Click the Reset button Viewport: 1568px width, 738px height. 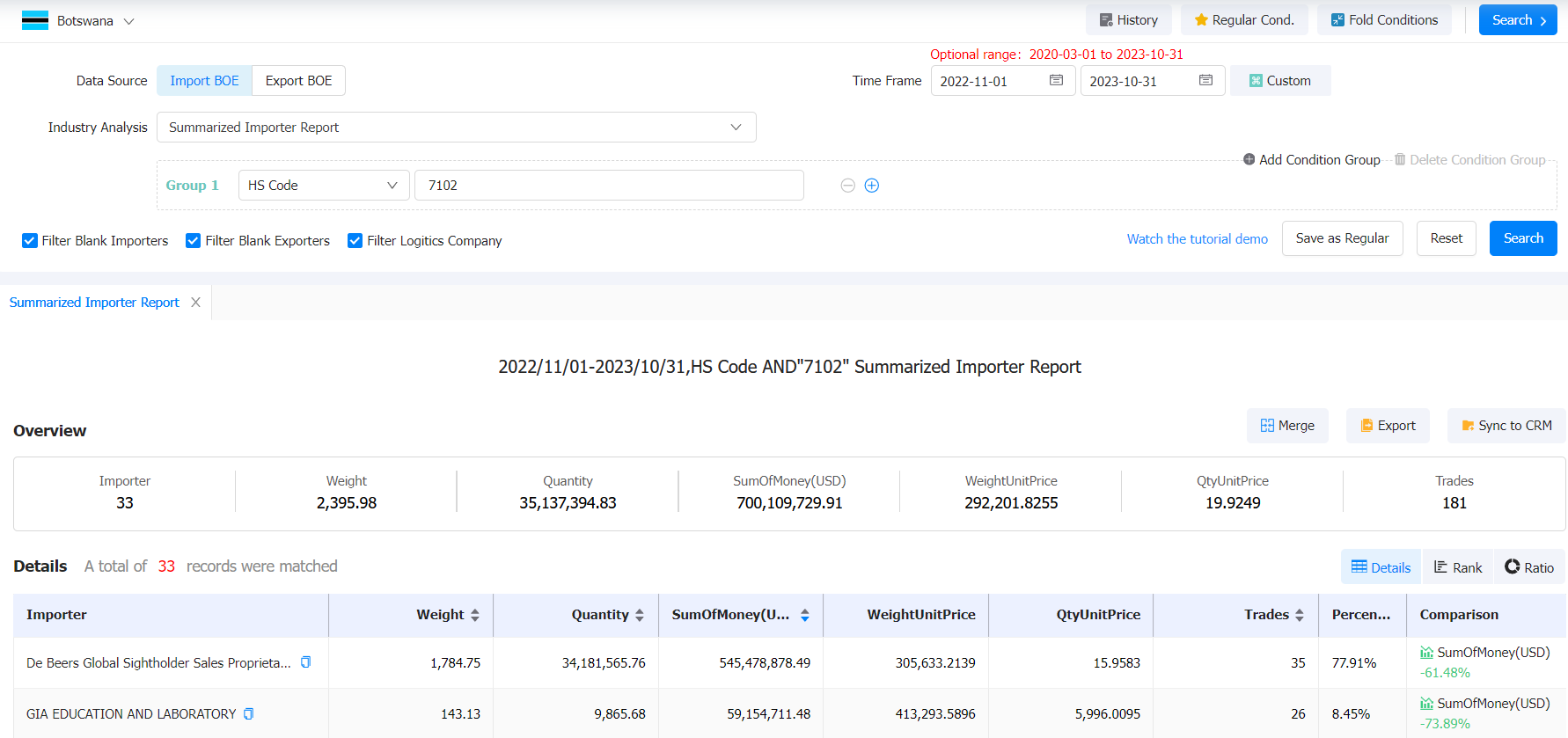tap(1446, 238)
